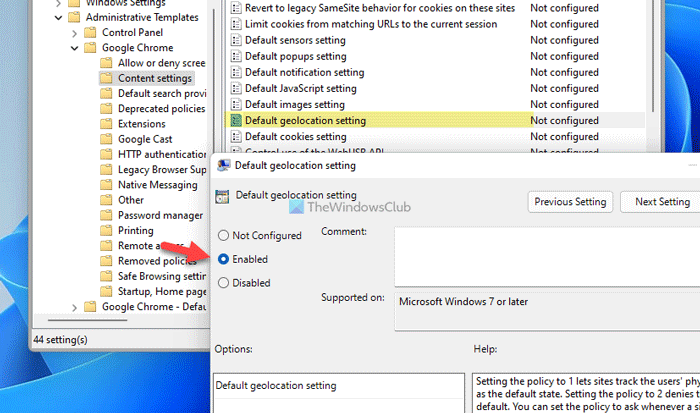Click the Default JavaScript setting policy icon
This screenshot has width=700, height=413.
(236, 88)
